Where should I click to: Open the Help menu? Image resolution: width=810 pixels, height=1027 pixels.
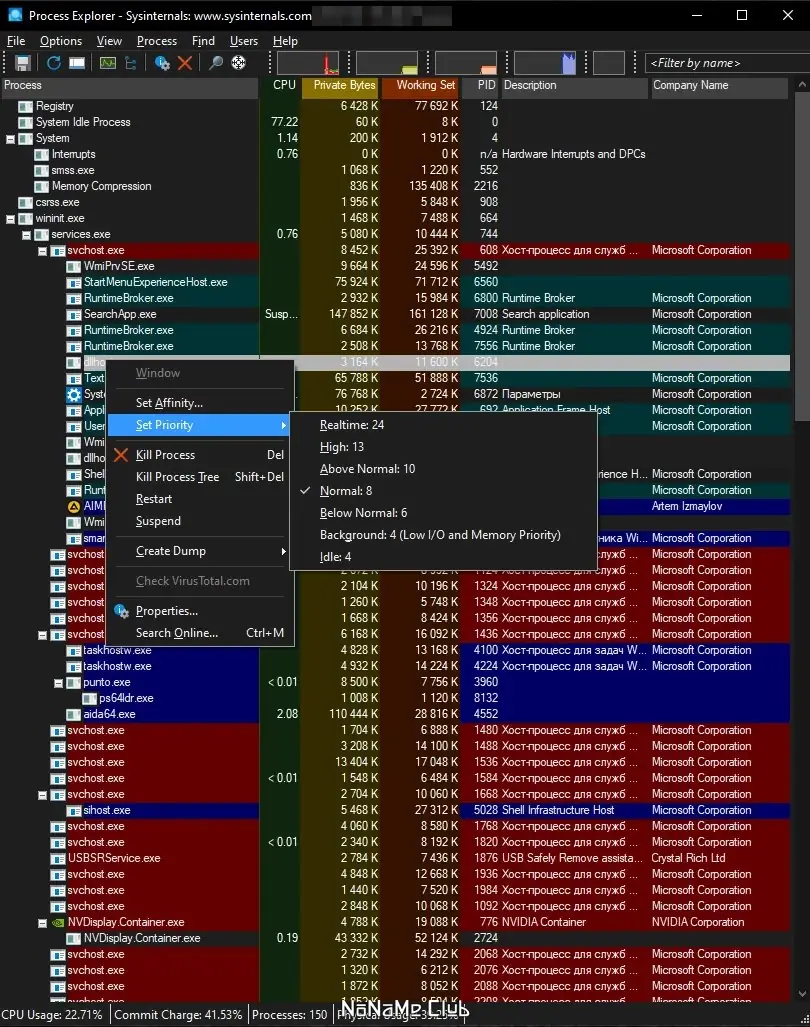[x=285, y=41]
